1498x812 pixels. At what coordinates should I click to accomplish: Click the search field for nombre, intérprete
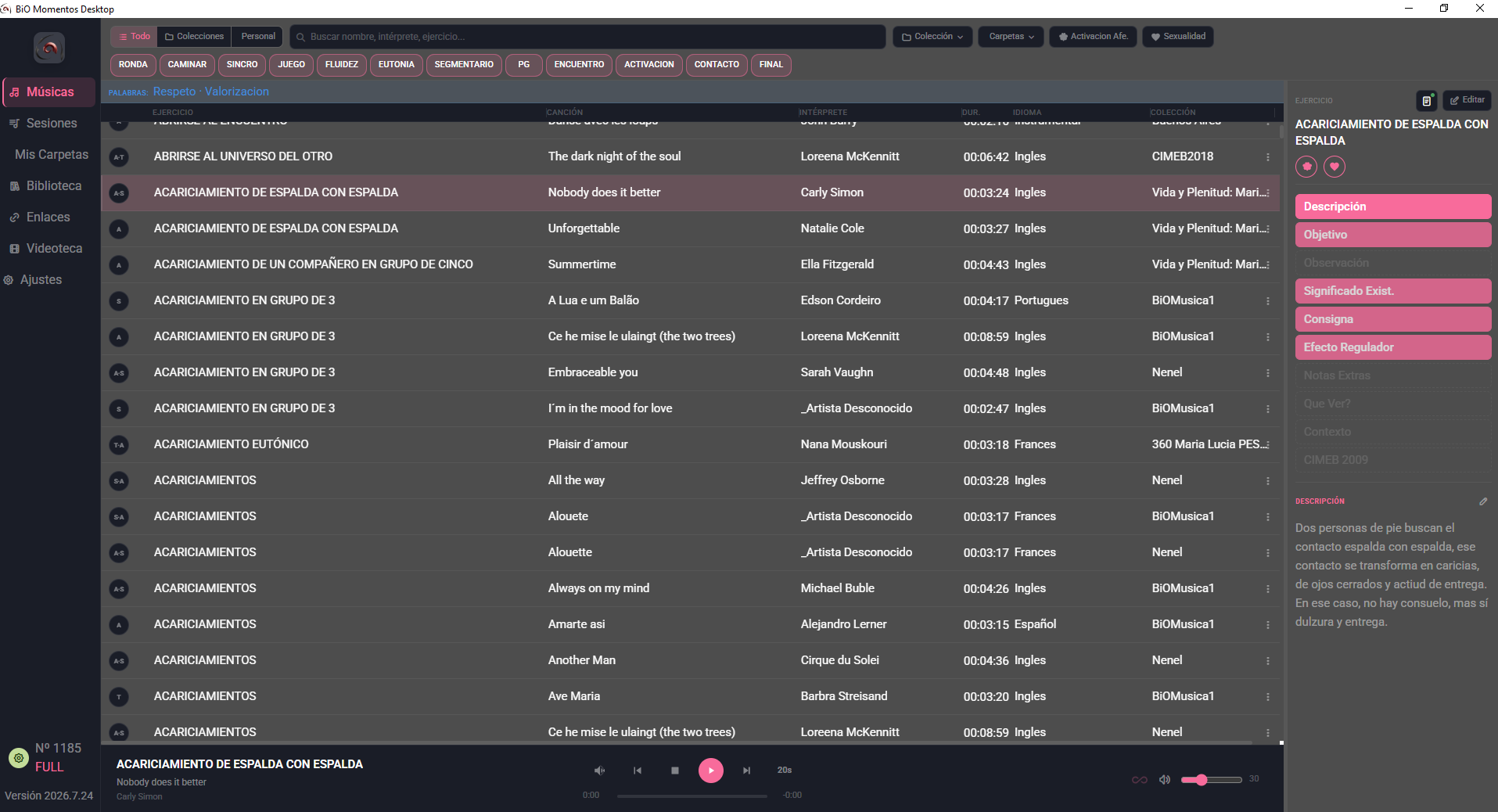tap(587, 37)
